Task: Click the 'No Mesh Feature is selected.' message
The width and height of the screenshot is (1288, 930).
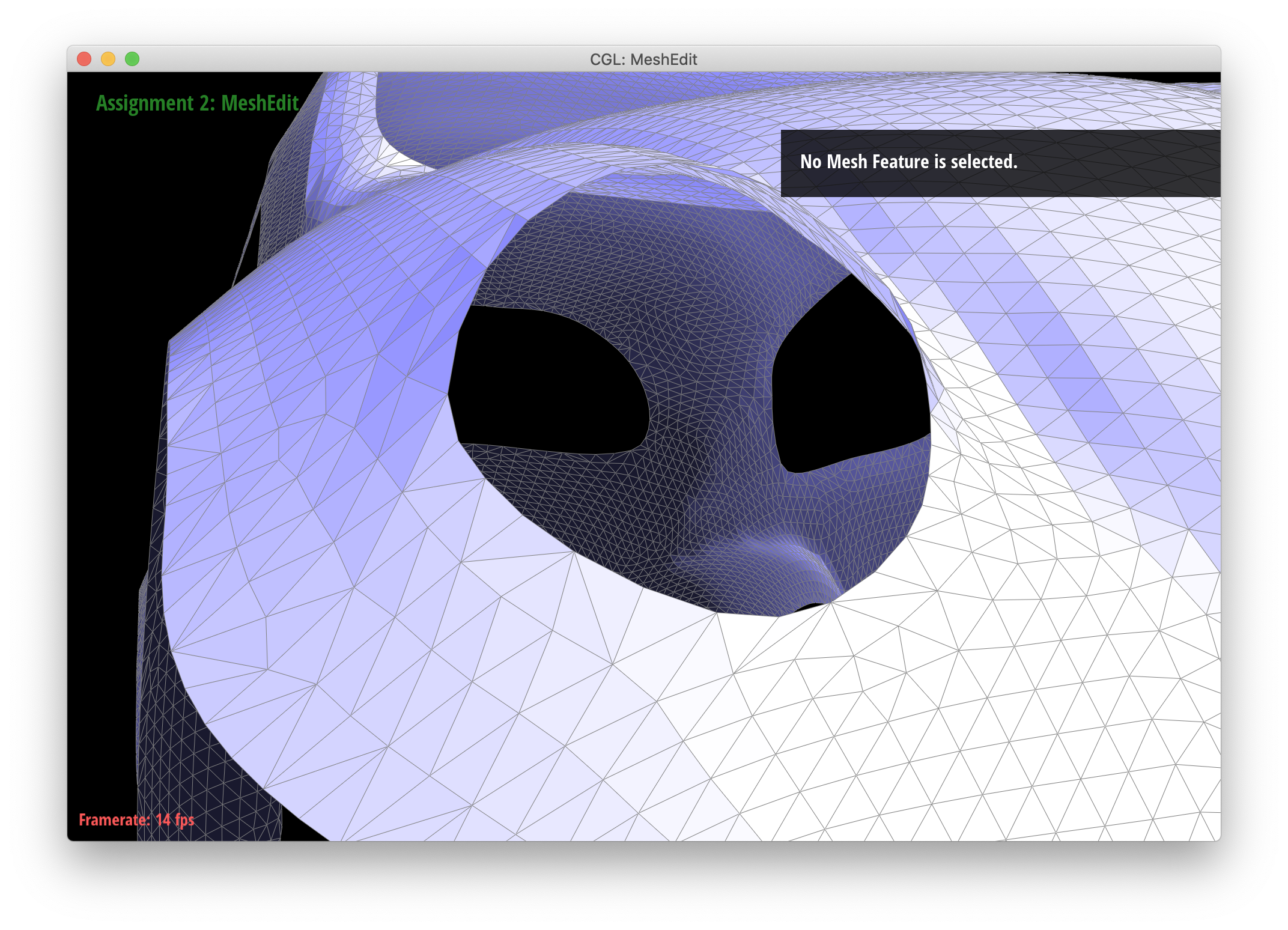Action: (909, 162)
